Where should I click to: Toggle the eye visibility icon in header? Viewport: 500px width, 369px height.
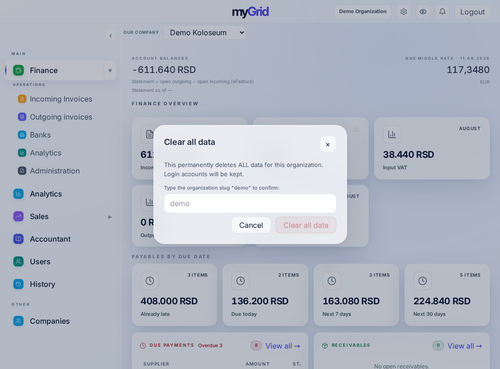(423, 12)
